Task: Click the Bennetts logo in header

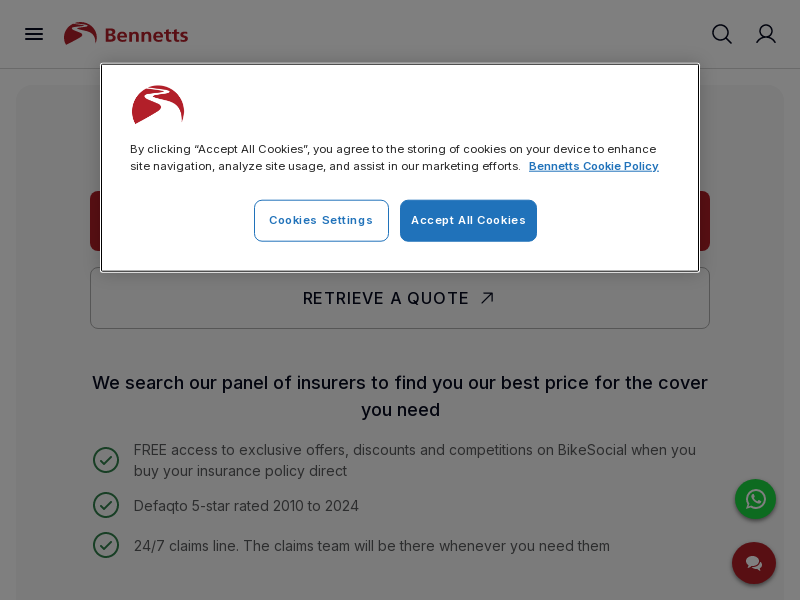Action: click(x=126, y=34)
